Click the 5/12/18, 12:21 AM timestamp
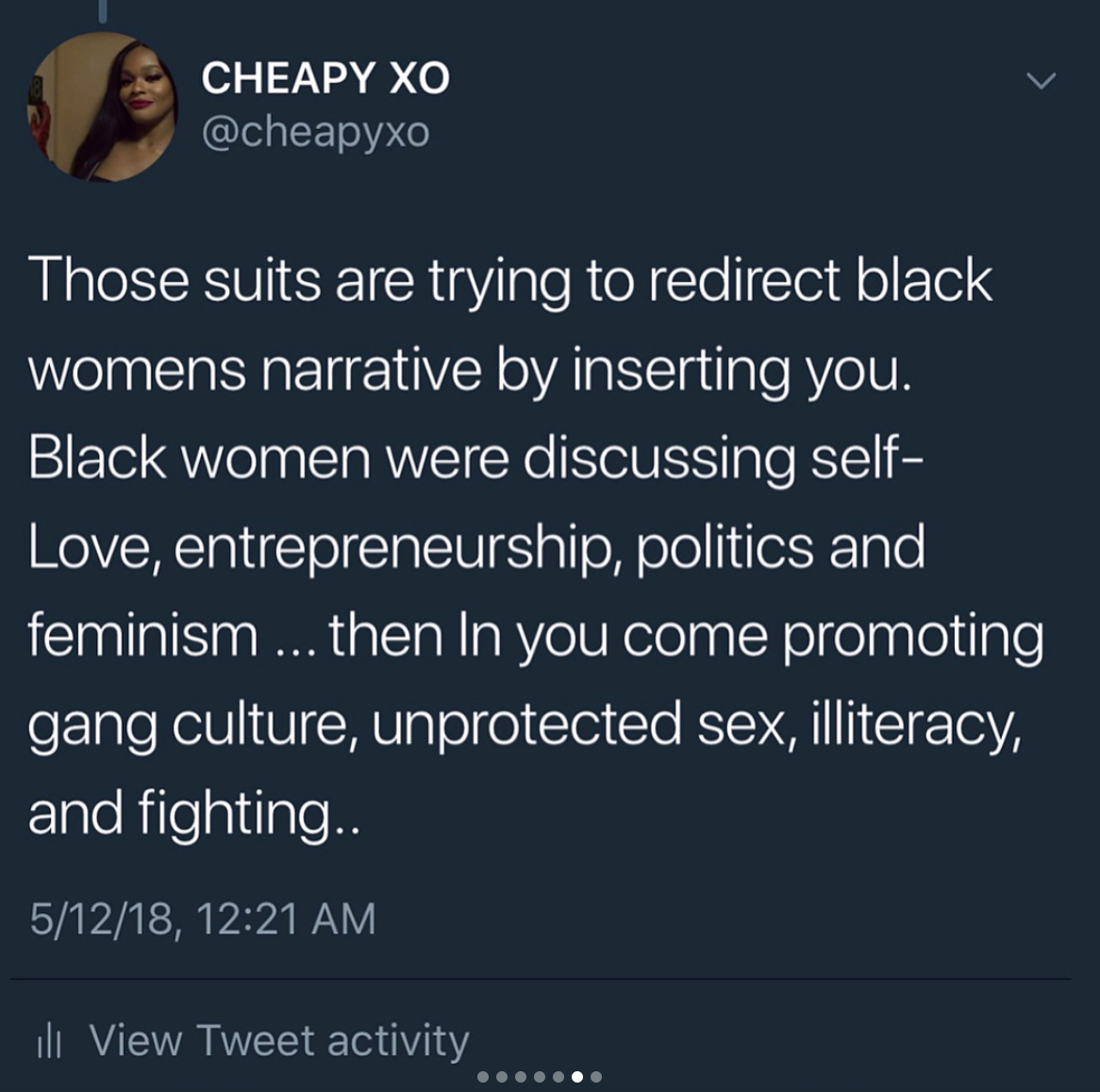The image size is (1100, 1092). point(203,918)
